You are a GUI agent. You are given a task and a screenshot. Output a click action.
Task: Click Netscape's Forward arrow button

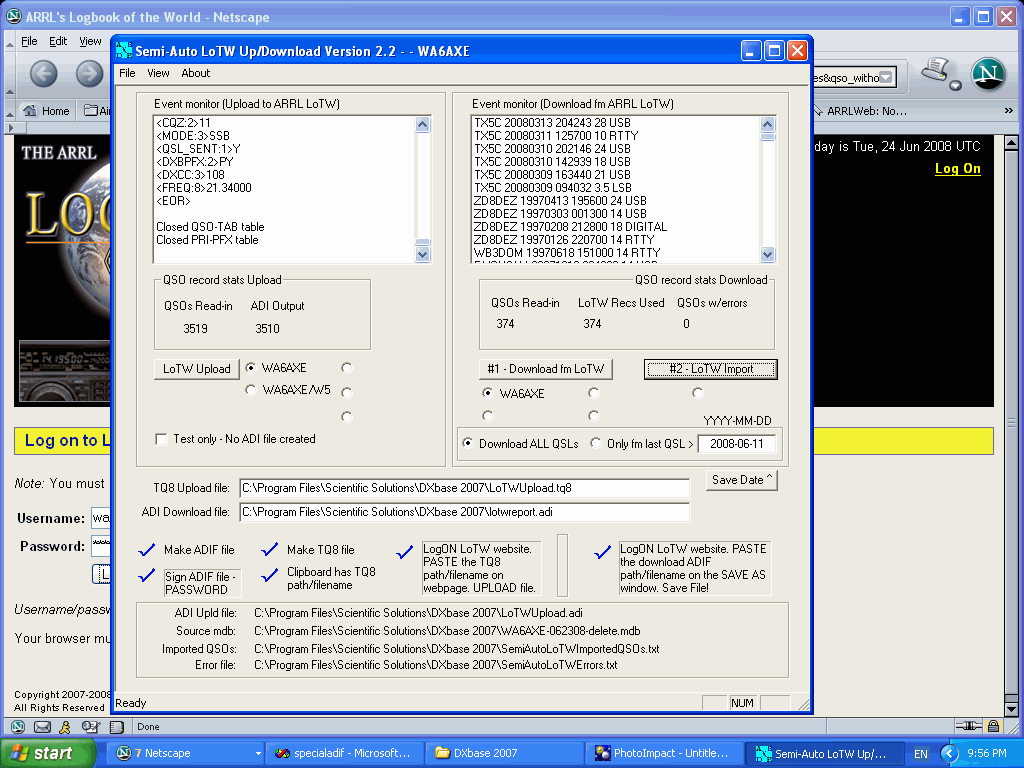[89, 74]
